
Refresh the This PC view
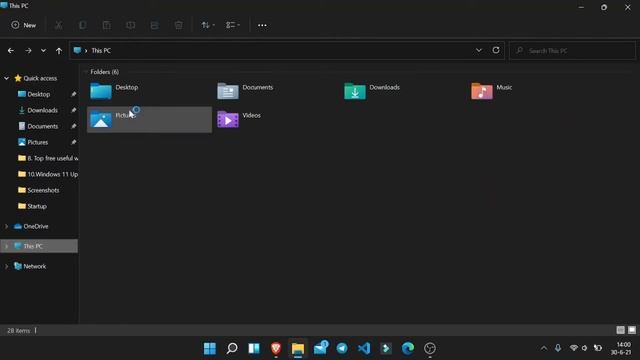(x=496, y=50)
